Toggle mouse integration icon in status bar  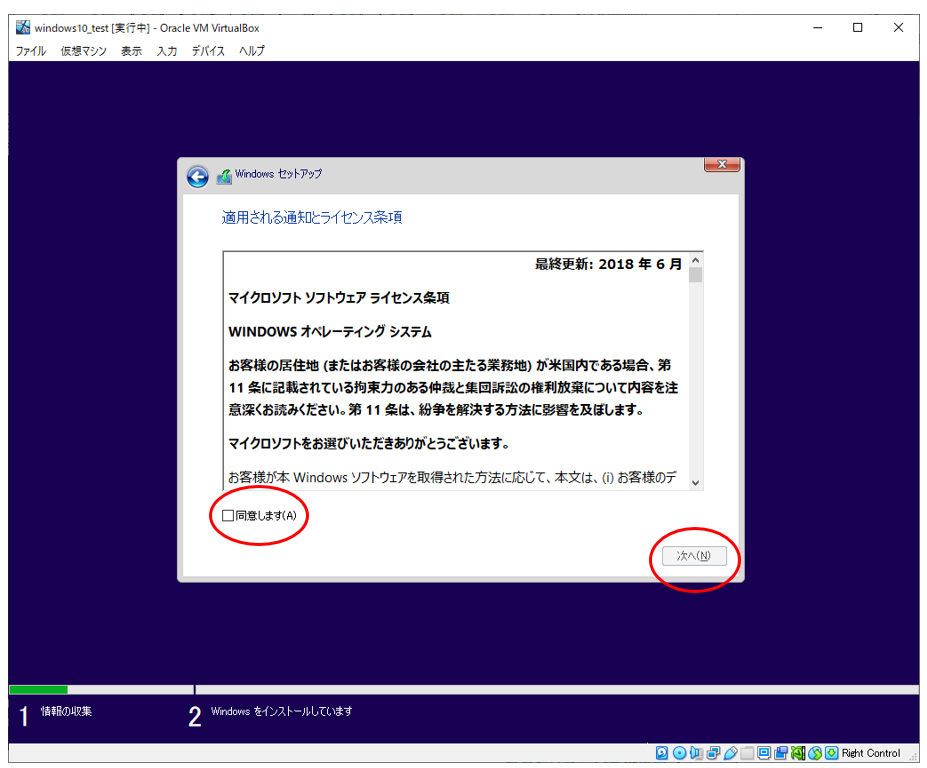815,753
